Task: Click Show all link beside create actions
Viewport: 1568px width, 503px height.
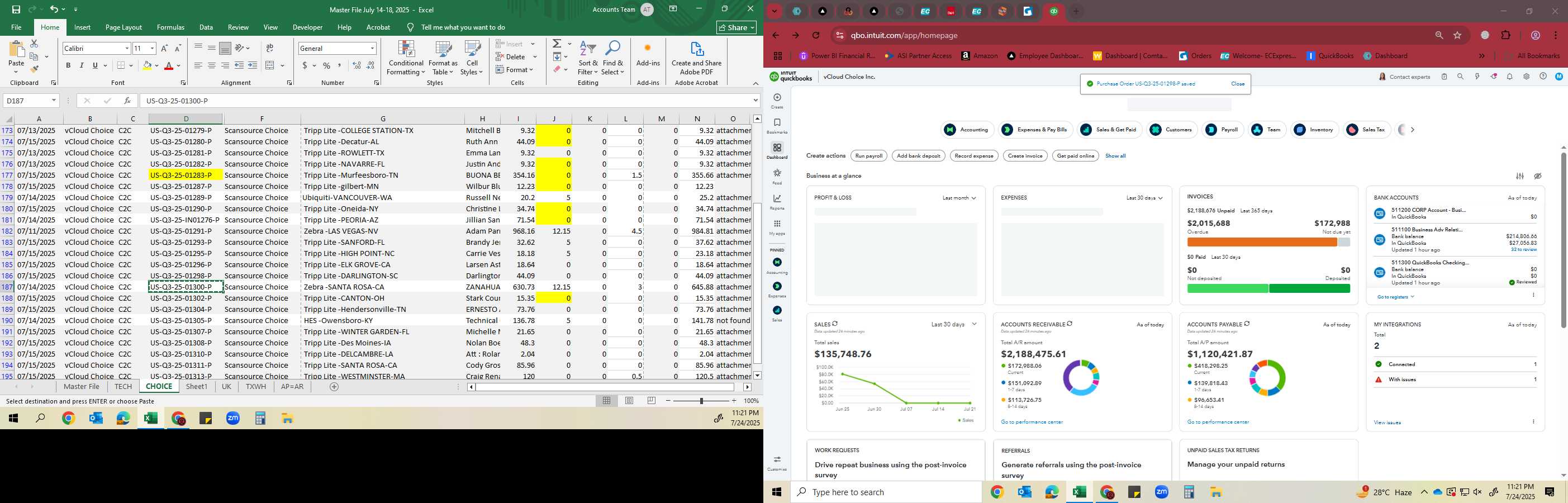Action: pos(1115,156)
